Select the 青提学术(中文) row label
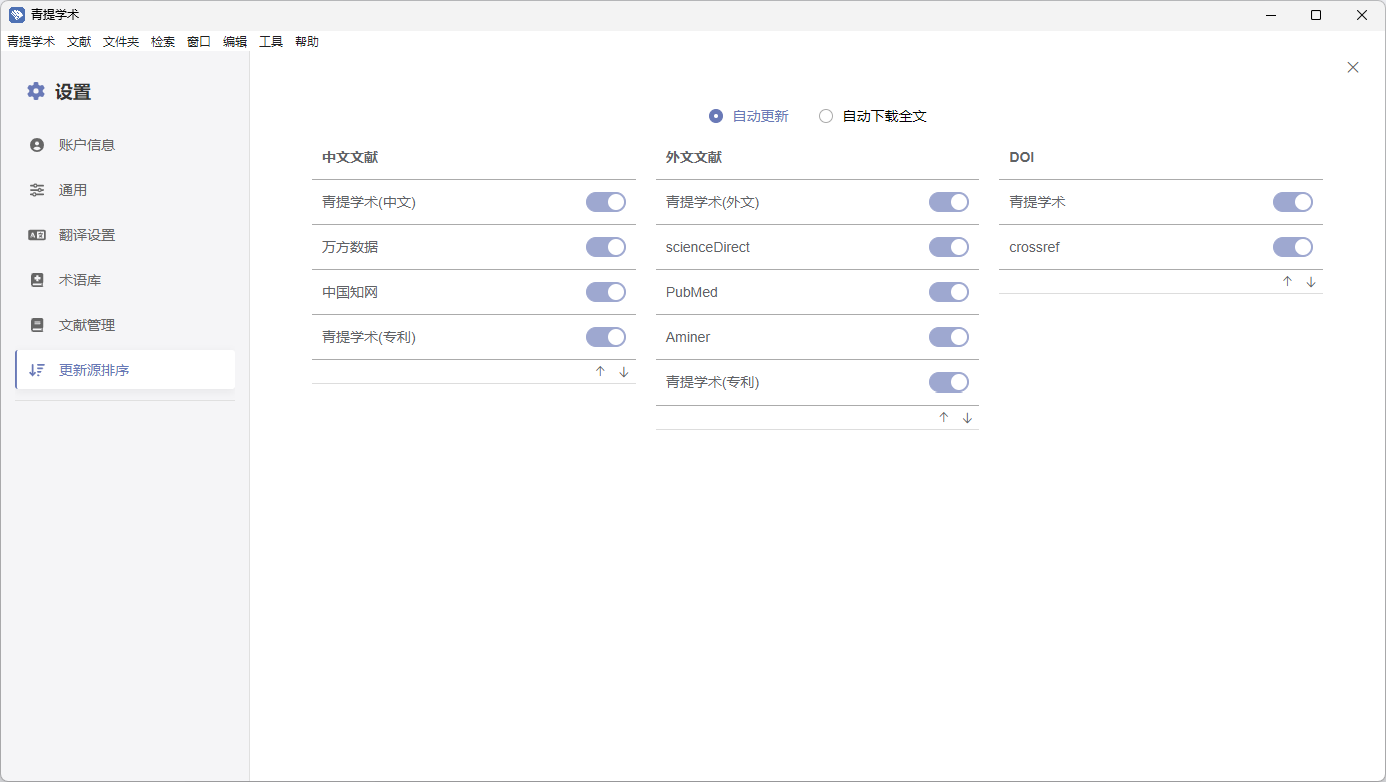Screen dimensions: 1386x782 [369, 202]
